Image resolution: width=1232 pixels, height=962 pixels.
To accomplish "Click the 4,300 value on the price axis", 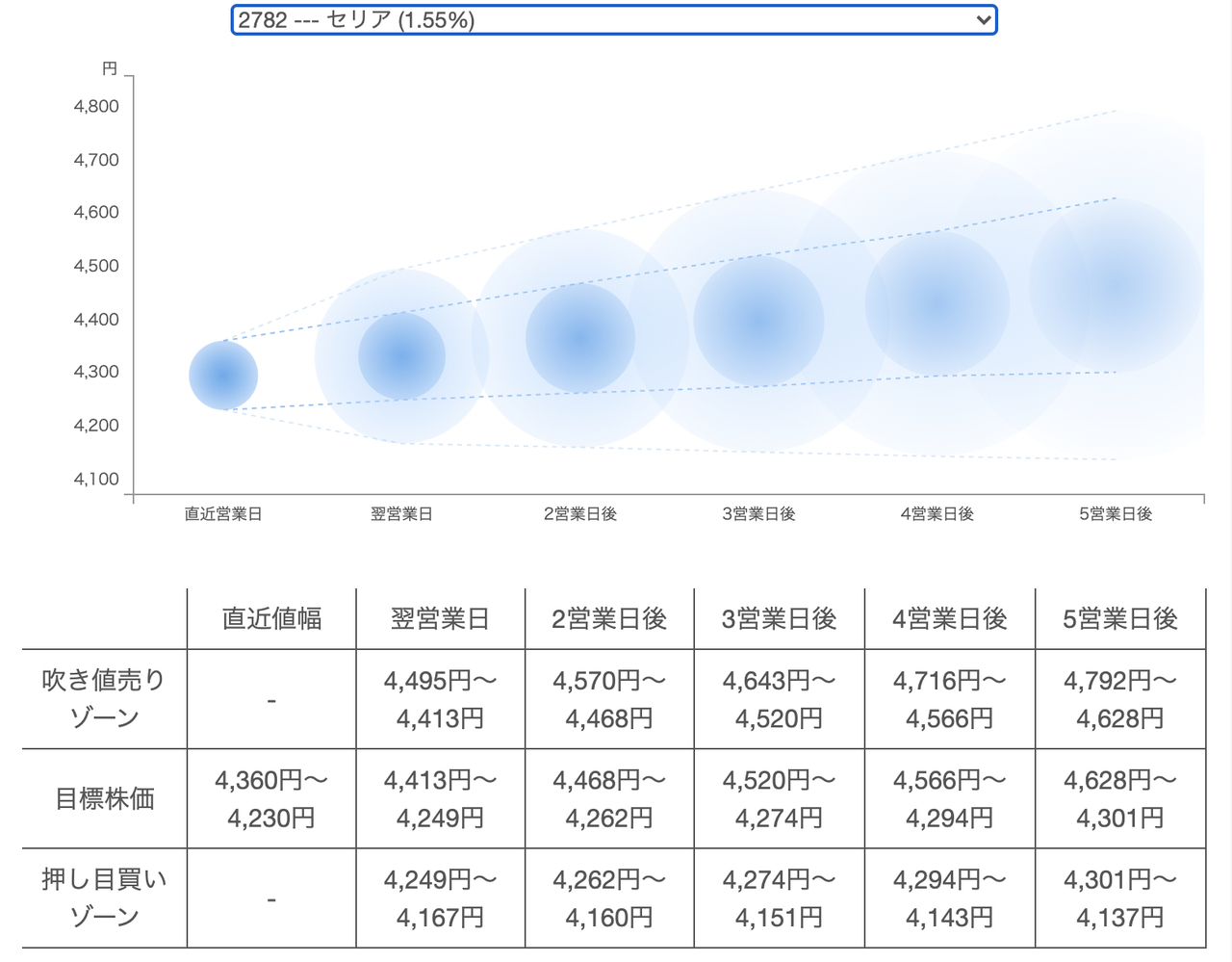I will (96, 372).
